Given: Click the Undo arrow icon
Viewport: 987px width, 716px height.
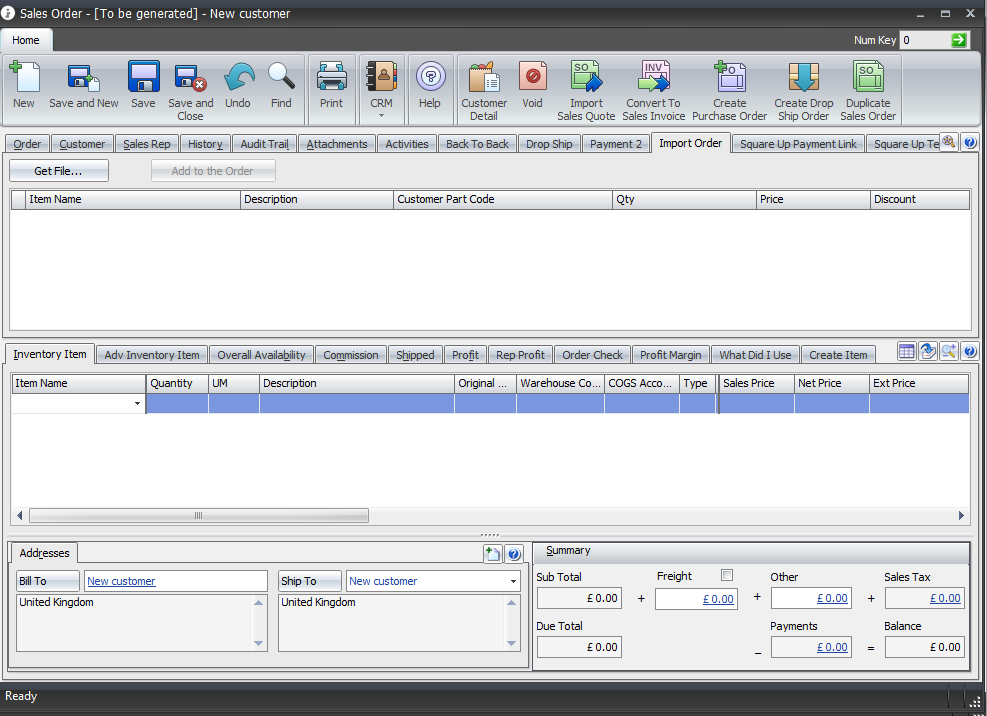Looking at the screenshot, I should click(x=238, y=78).
